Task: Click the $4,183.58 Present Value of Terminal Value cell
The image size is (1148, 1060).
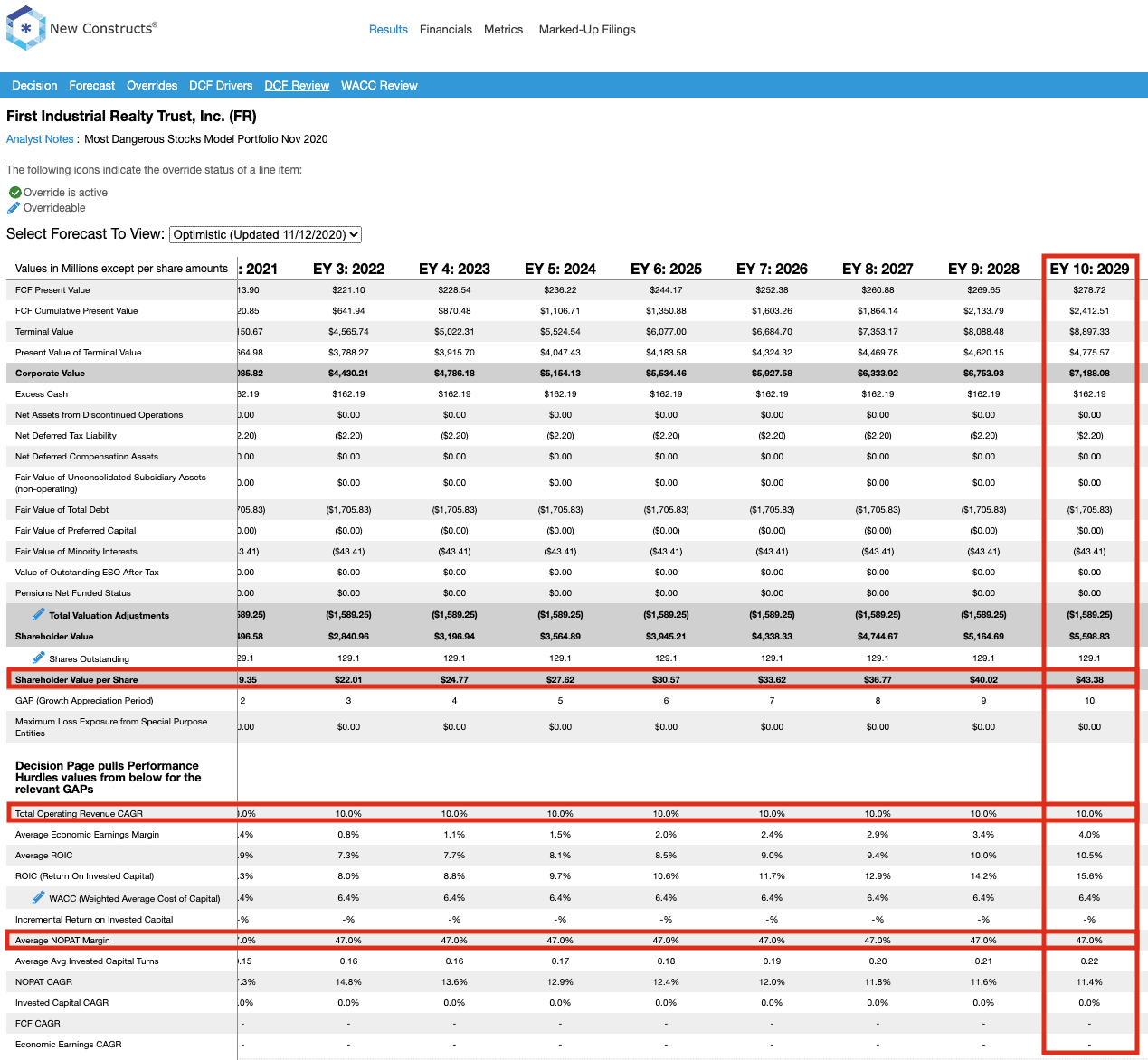Action: [666, 353]
